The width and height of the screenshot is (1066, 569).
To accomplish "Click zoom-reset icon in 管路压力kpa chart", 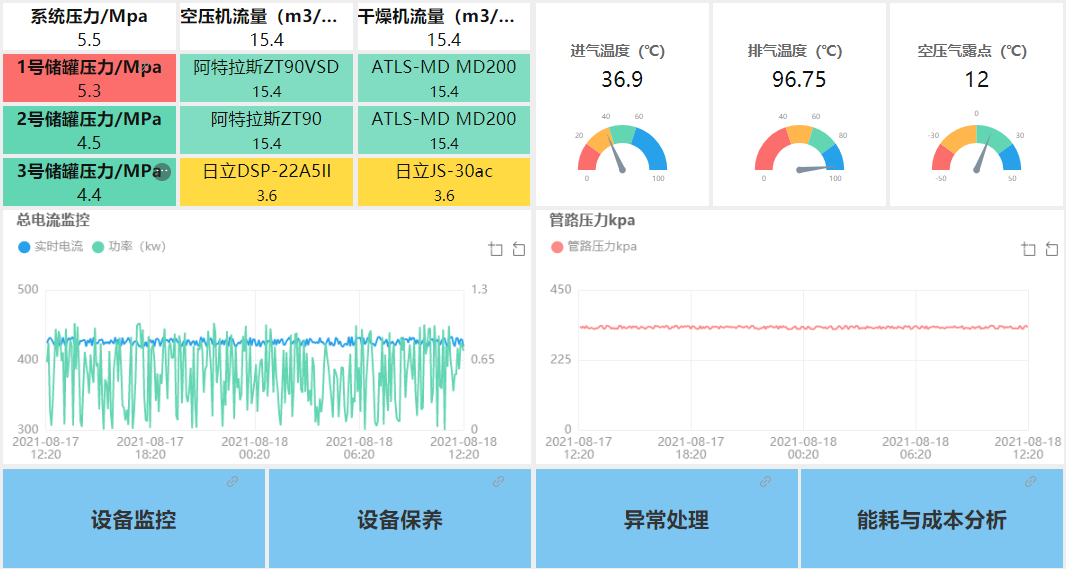I will click(1052, 249).
